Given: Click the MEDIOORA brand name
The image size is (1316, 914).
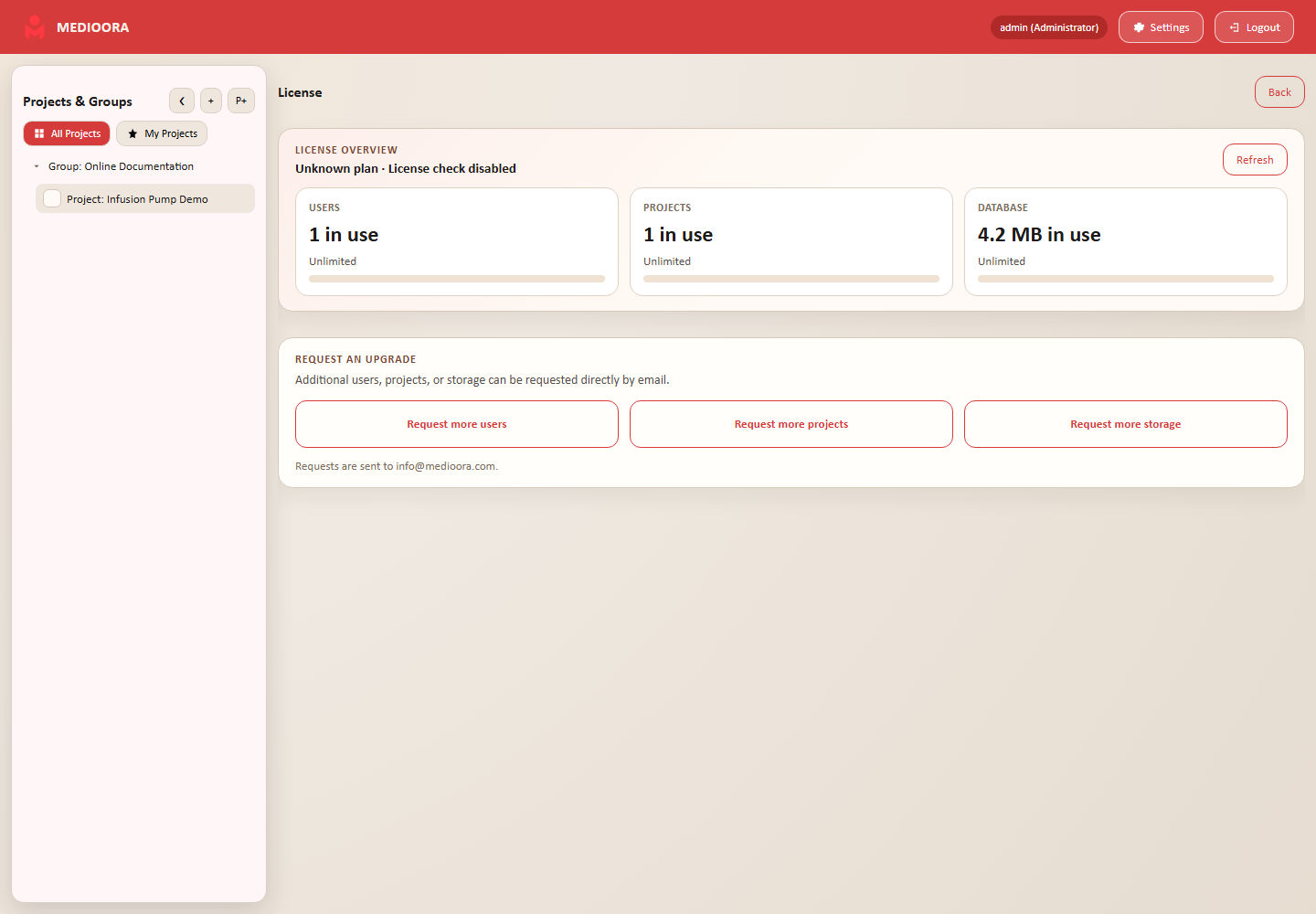Looking at the screenshot, I should [93, 27].
